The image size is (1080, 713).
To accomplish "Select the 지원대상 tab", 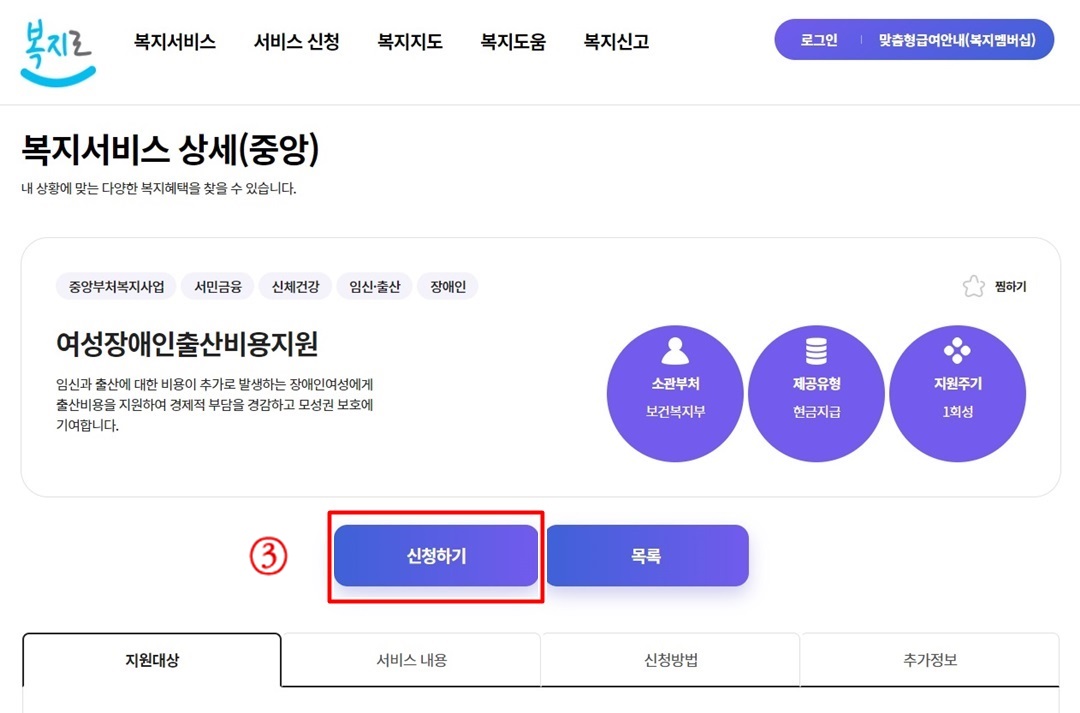I will pos(152,660).
